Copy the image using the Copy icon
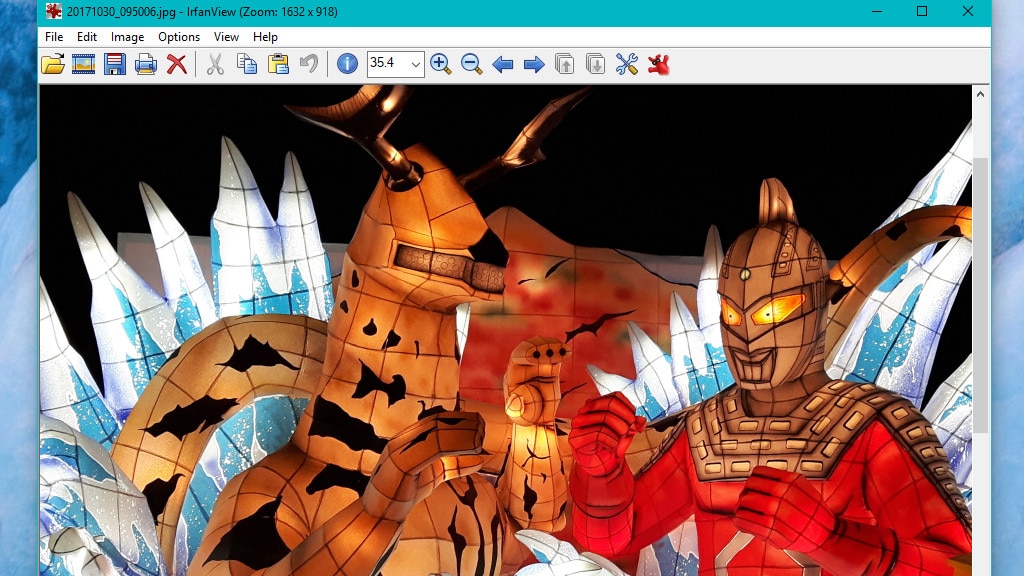1024x576 pixels. pyautogui.click(x=246, y=64)
